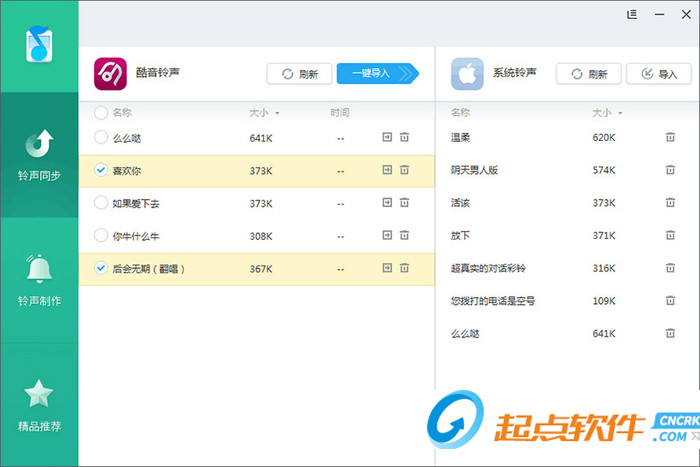Delete 你牛什么牛 from the 酷音铃声 list
The image size is (700, 467).
tap(404, 235)
